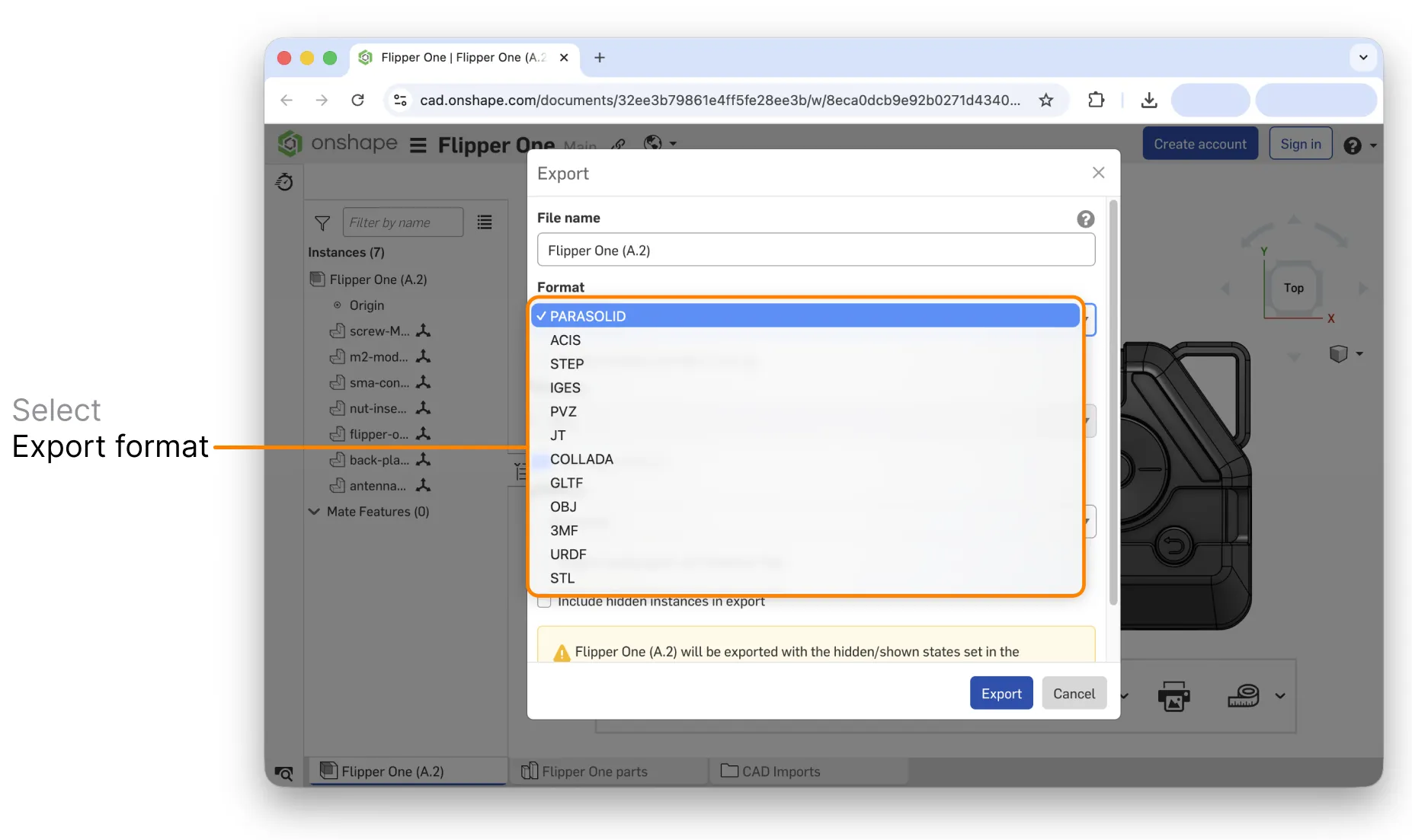1412x840 pixels.
Task: Click the Top face of view cube
Action: 1293,288
